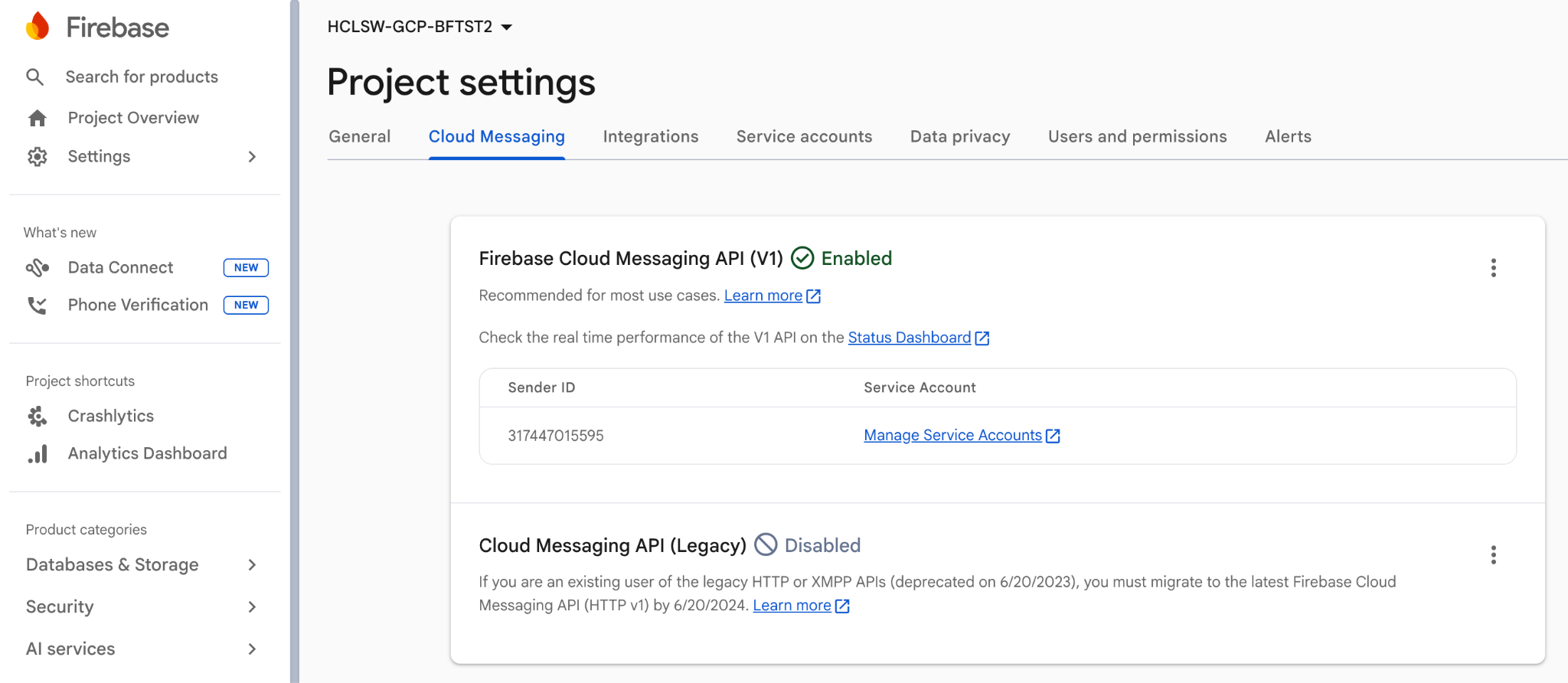
Task: Go to the Service accounts tab
Action: coord(804,136)
